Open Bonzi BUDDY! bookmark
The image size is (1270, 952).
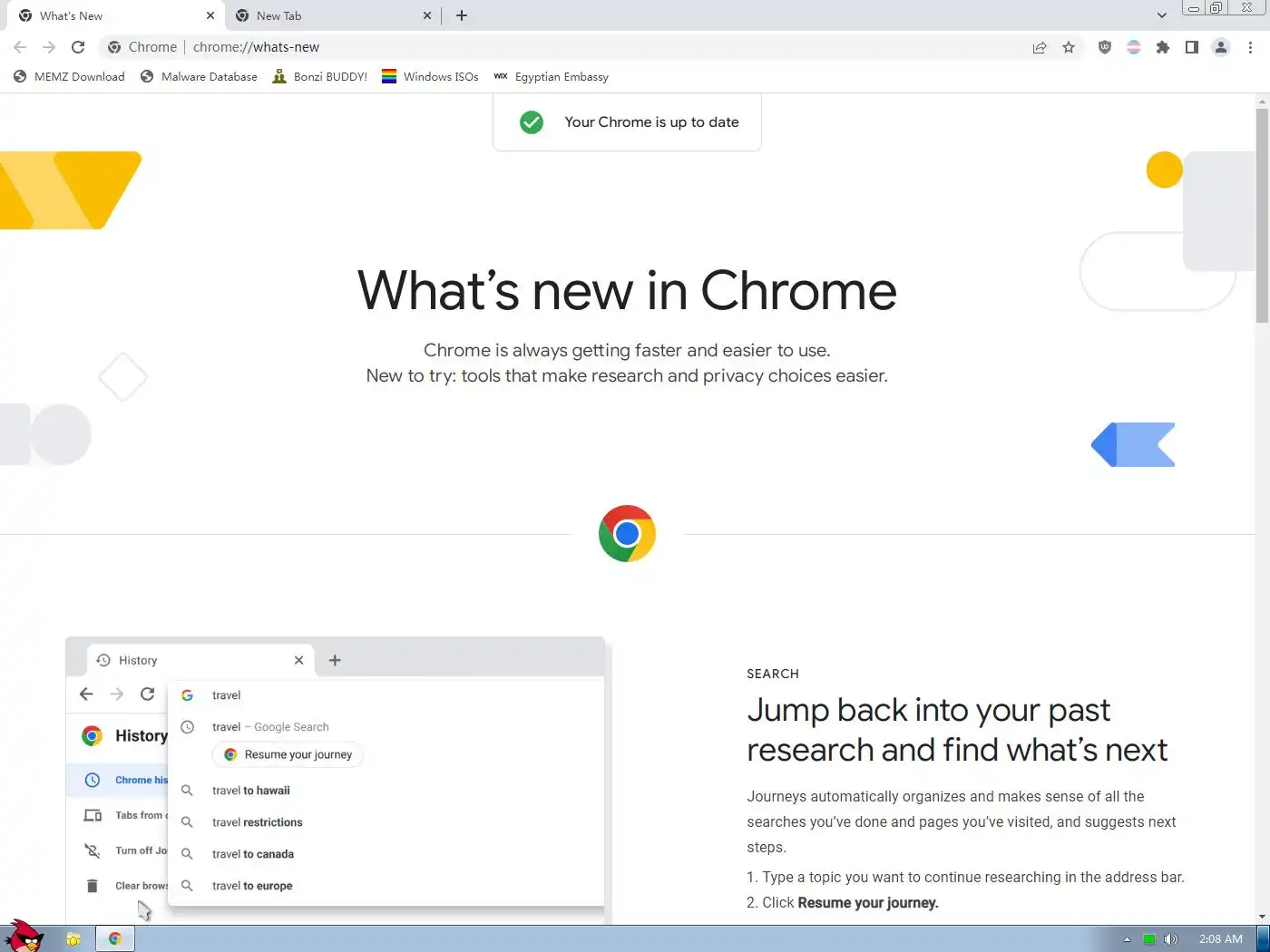319,77
